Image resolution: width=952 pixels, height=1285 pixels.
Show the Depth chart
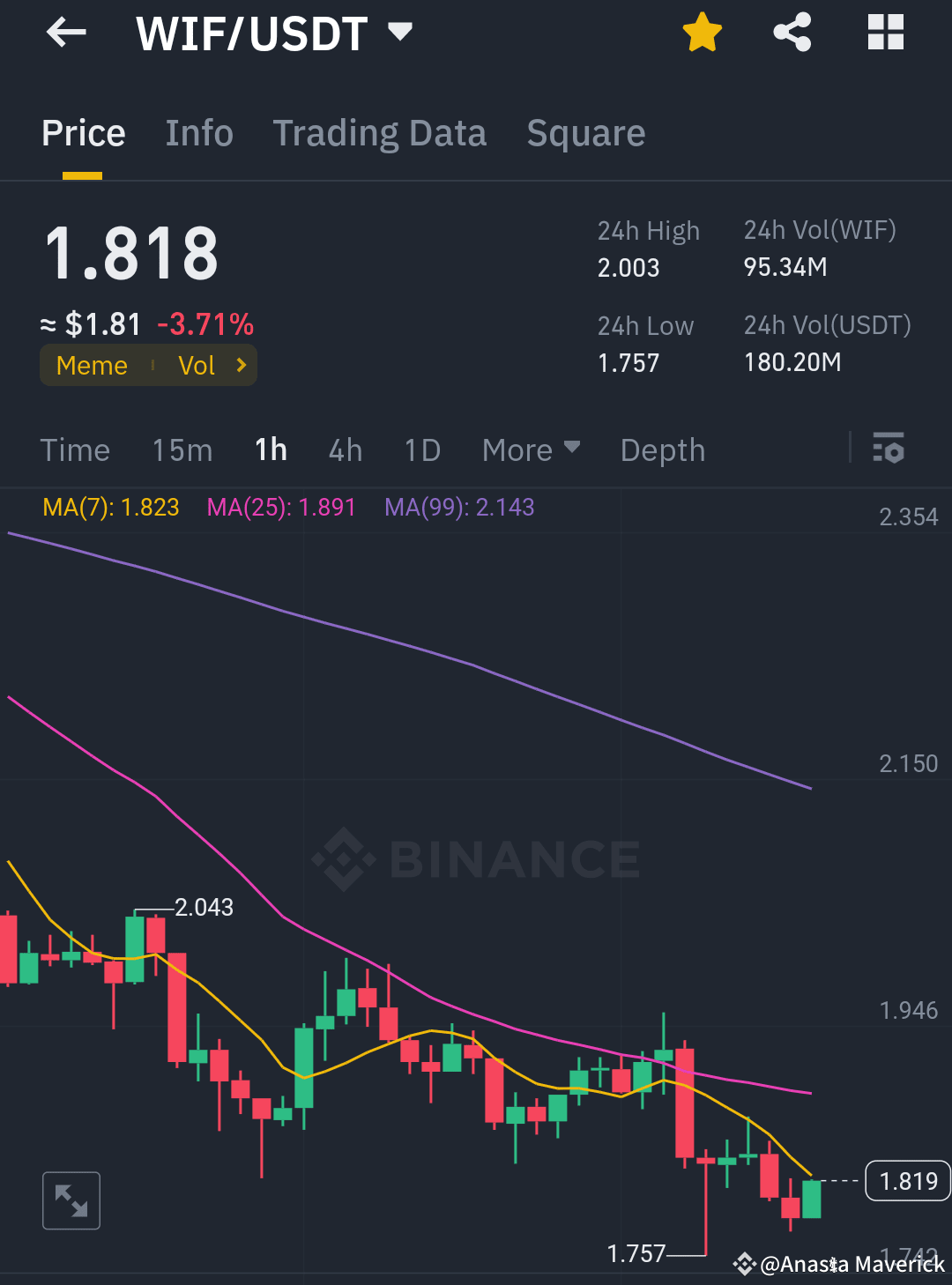(x=662, y=449)
